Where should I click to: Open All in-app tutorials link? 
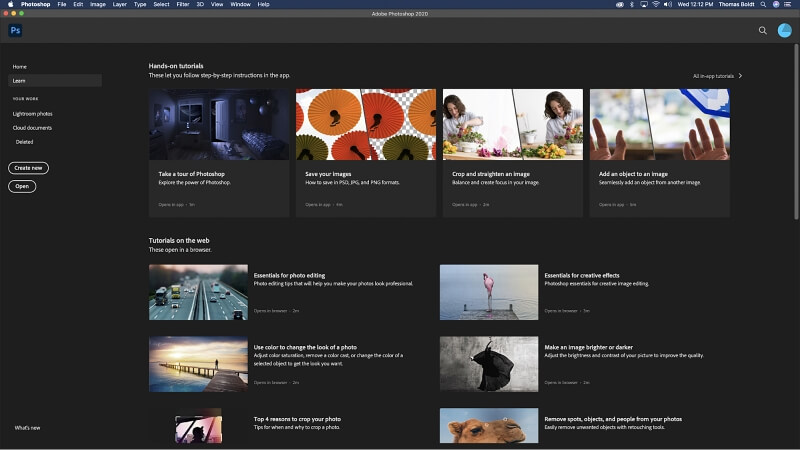tap(713, 76)
